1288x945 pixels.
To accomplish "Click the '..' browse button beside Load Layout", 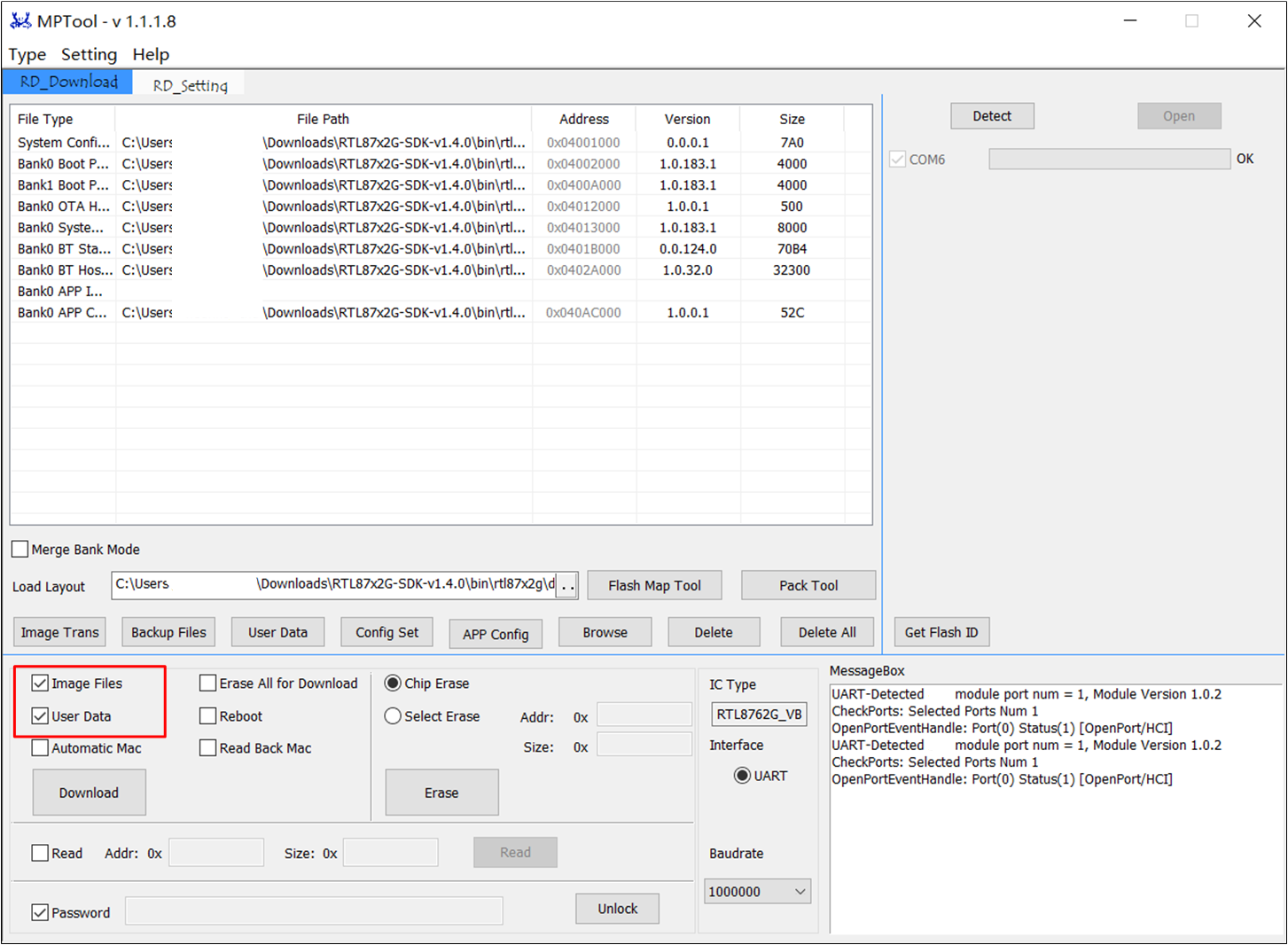I will pyautogui.click(x=567, y=586).
